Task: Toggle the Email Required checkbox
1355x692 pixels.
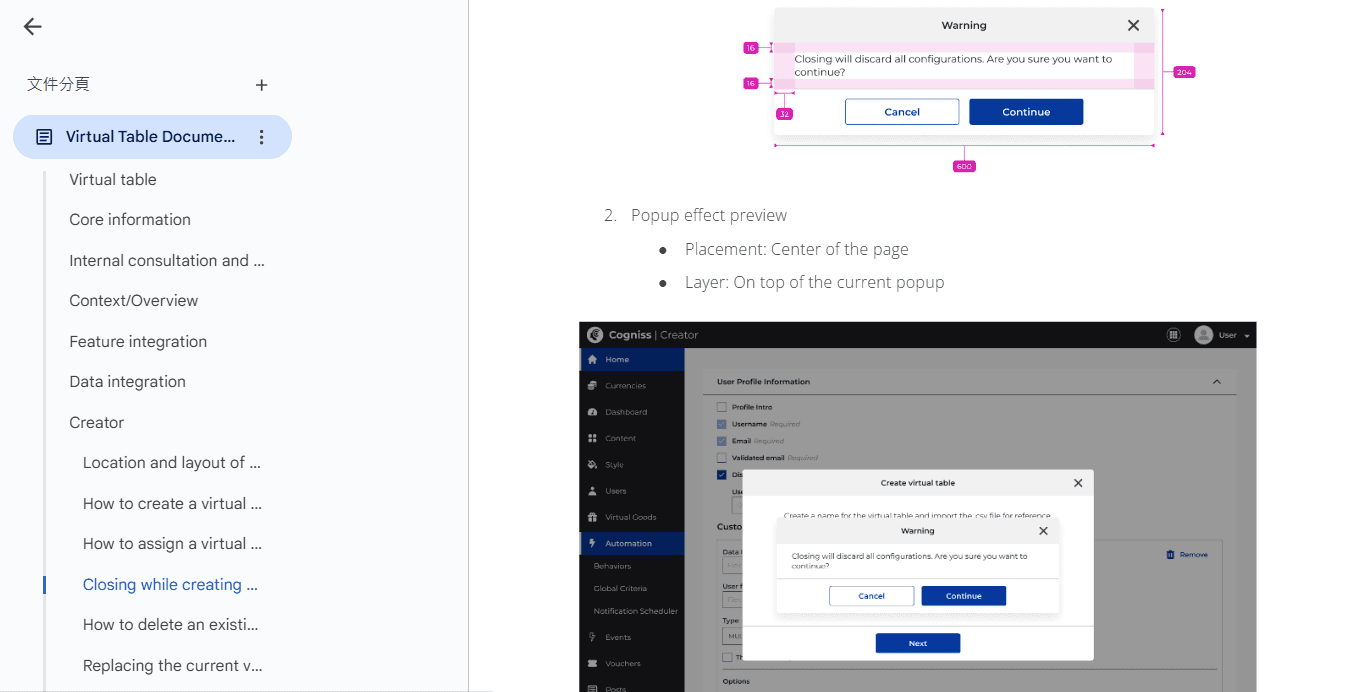Action: (x=722, y=441)
